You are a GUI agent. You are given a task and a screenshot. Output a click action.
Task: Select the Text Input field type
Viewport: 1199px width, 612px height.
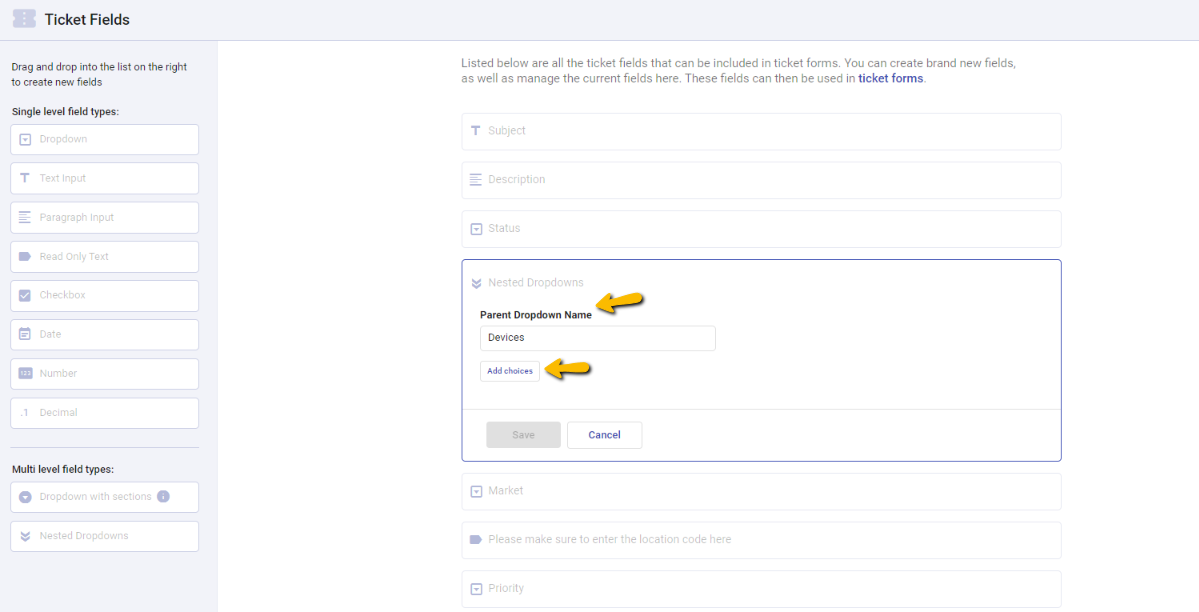click(x=105, y=178)
